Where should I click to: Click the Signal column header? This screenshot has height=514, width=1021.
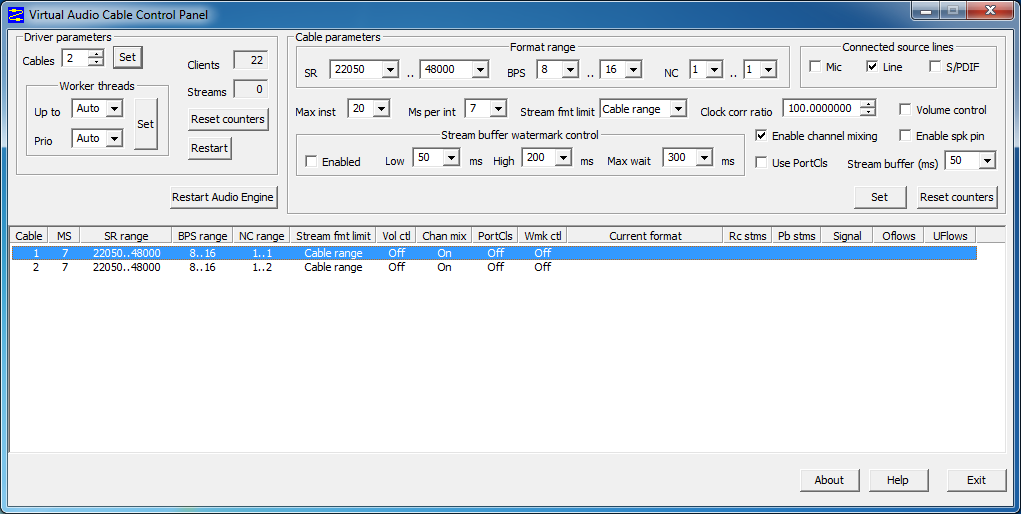847,236
